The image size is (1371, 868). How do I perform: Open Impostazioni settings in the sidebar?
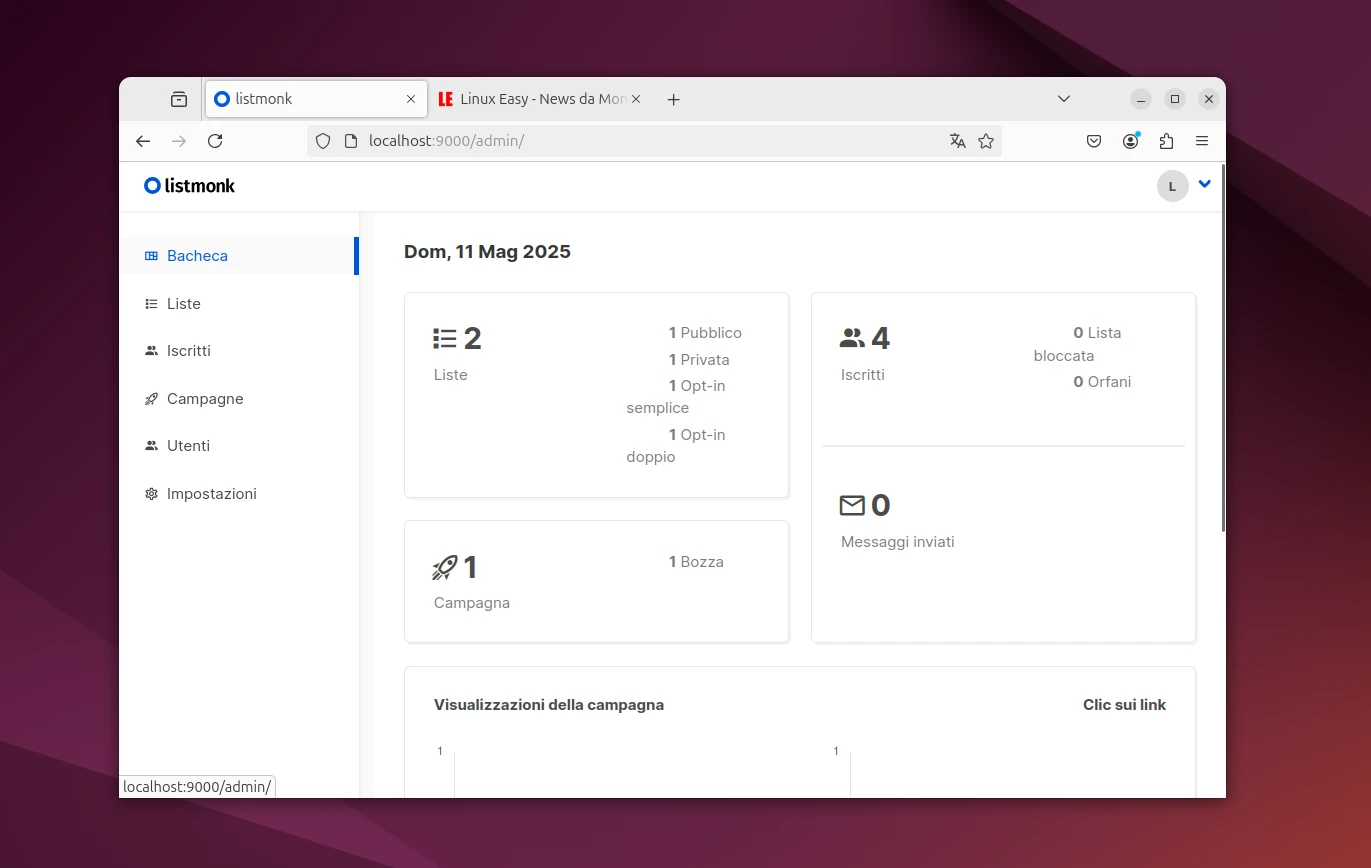click(x=211, y=494)
